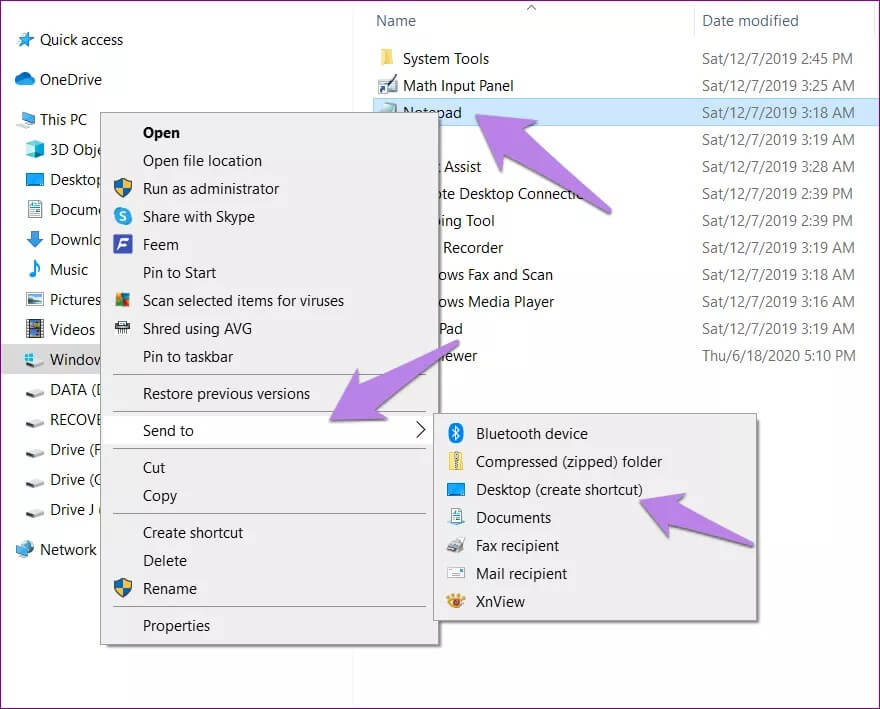
Task: Click the Desktop icon in sidebar
Action: click(35, 180)
